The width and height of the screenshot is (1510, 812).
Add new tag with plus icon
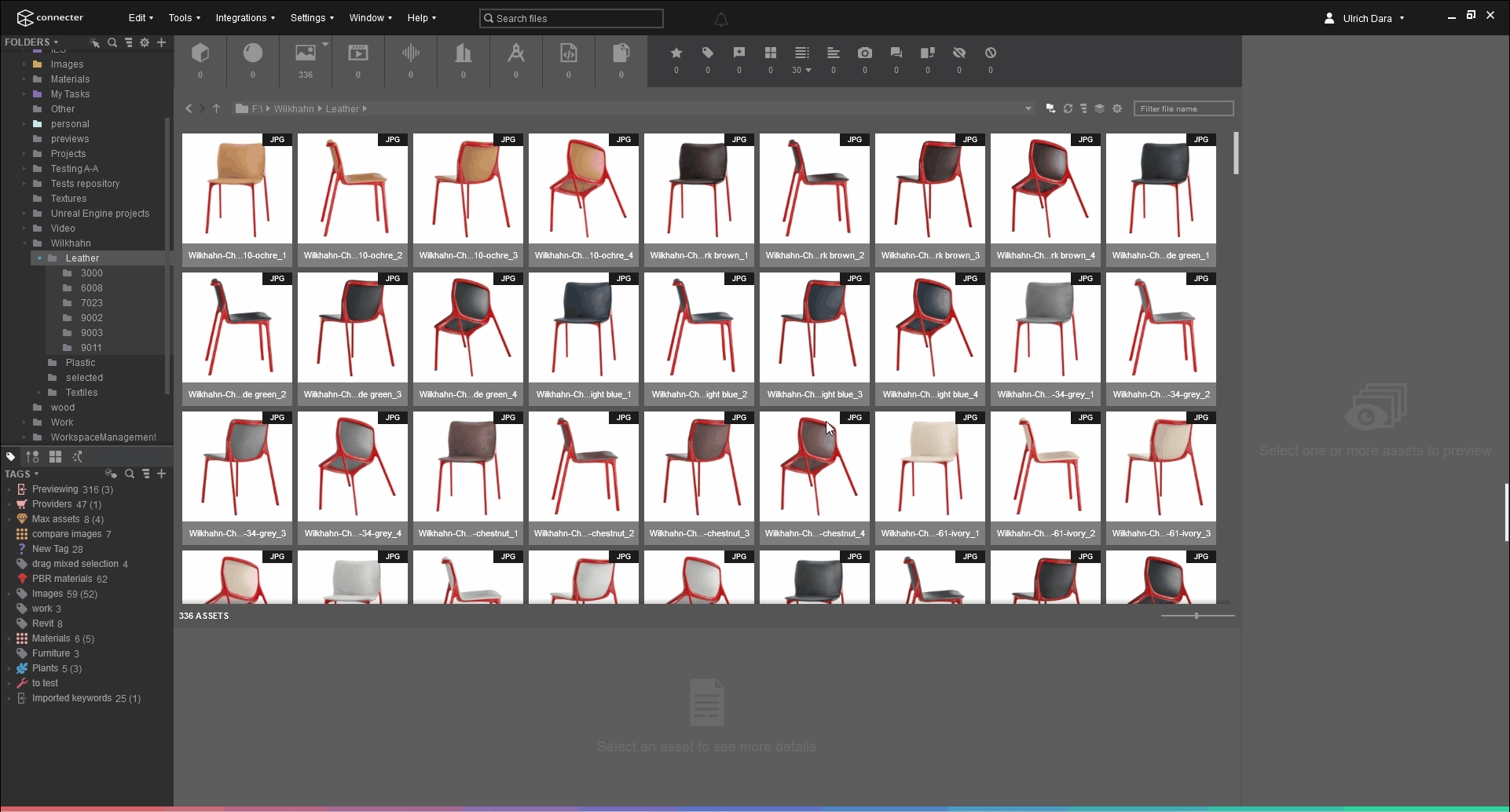point(161,474)
